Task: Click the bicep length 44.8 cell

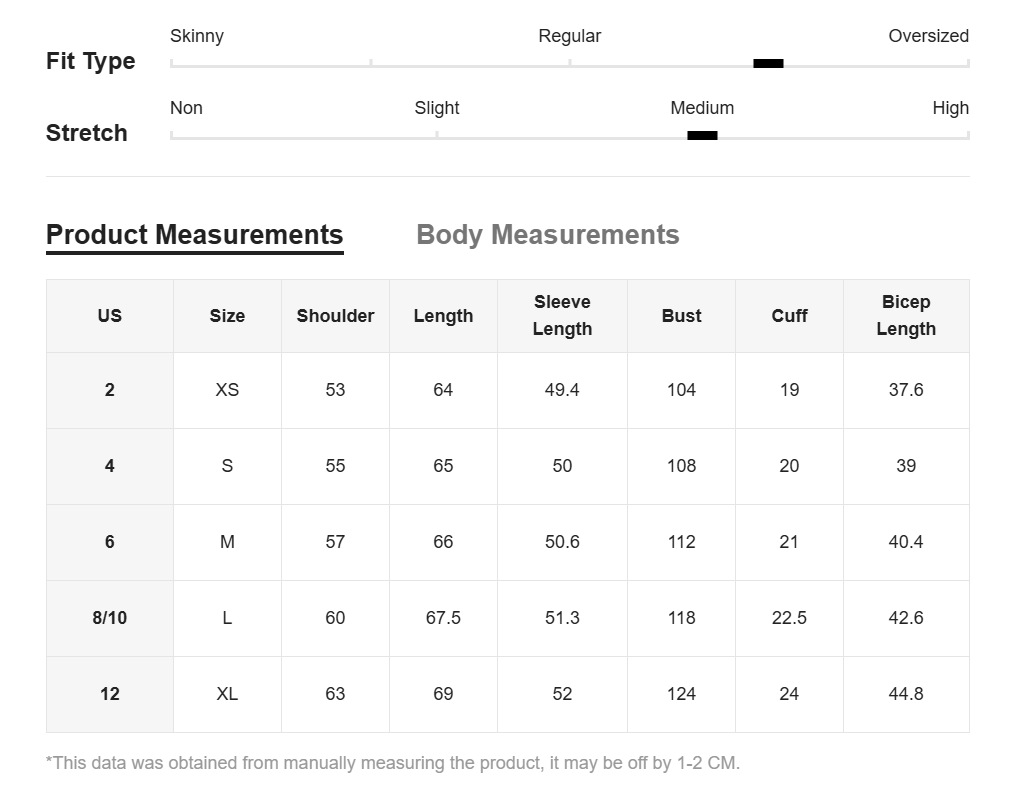Action: coord(906,694)
